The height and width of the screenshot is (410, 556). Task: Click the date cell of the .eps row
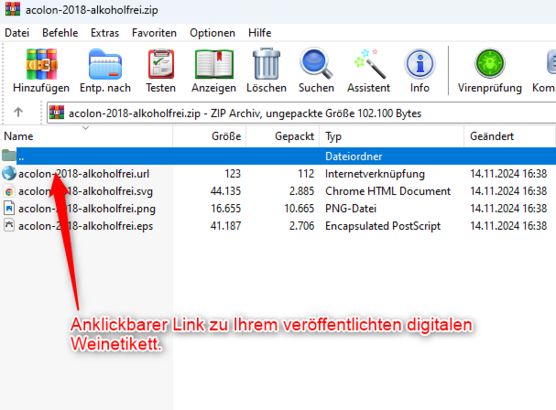(x=508, y=226)
